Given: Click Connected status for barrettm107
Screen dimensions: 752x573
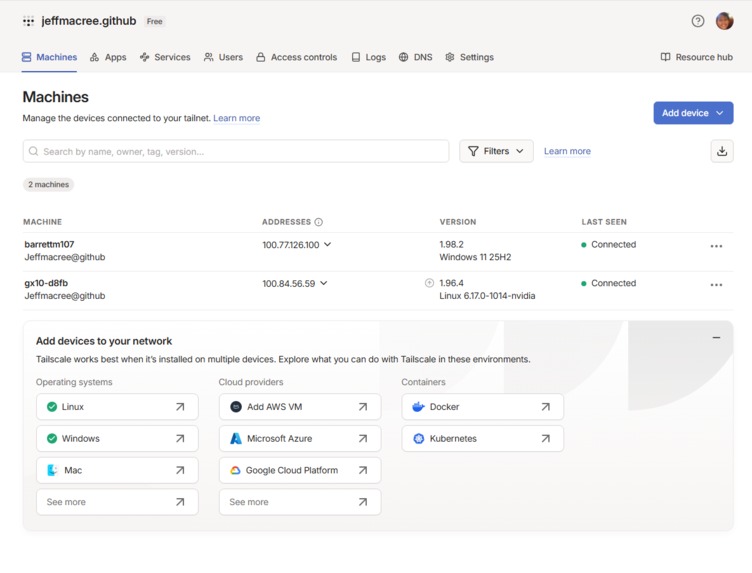Looking at the screenshot, I should tap(609, 245).
